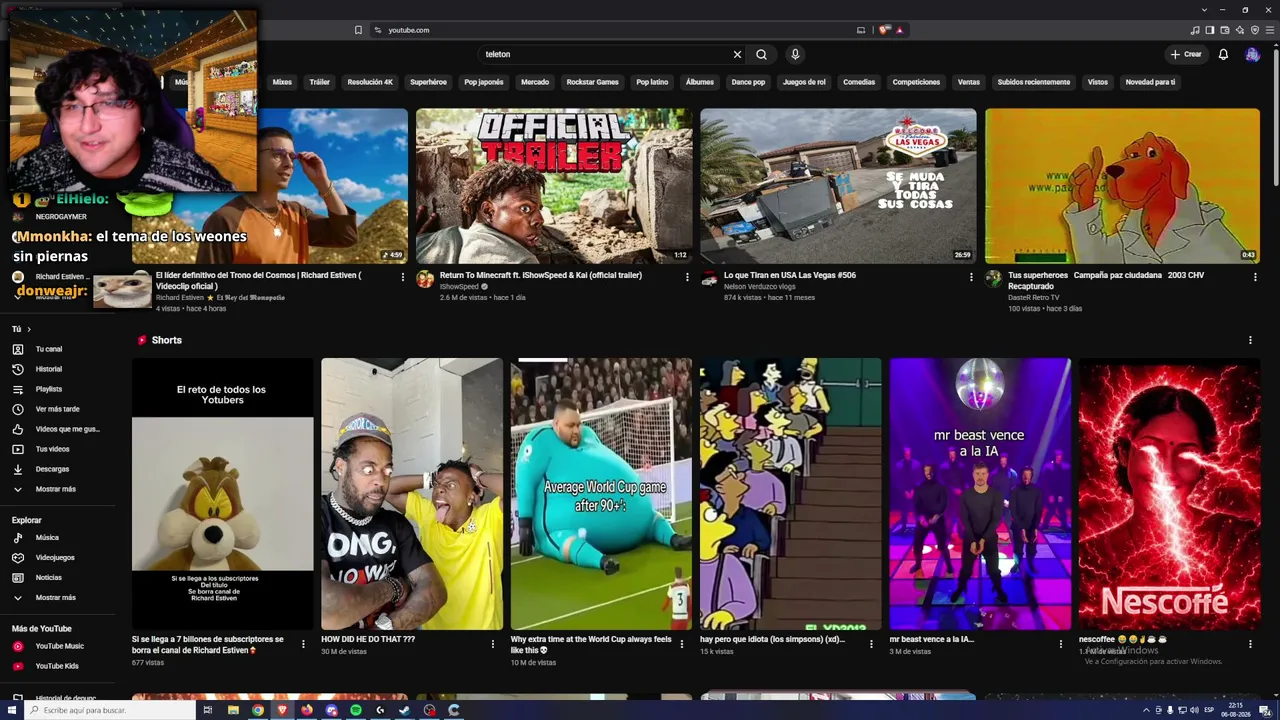Go to Nelson Verduzco vlogs channel
This screenshot has width=1280, height=720.
(760, 287)
